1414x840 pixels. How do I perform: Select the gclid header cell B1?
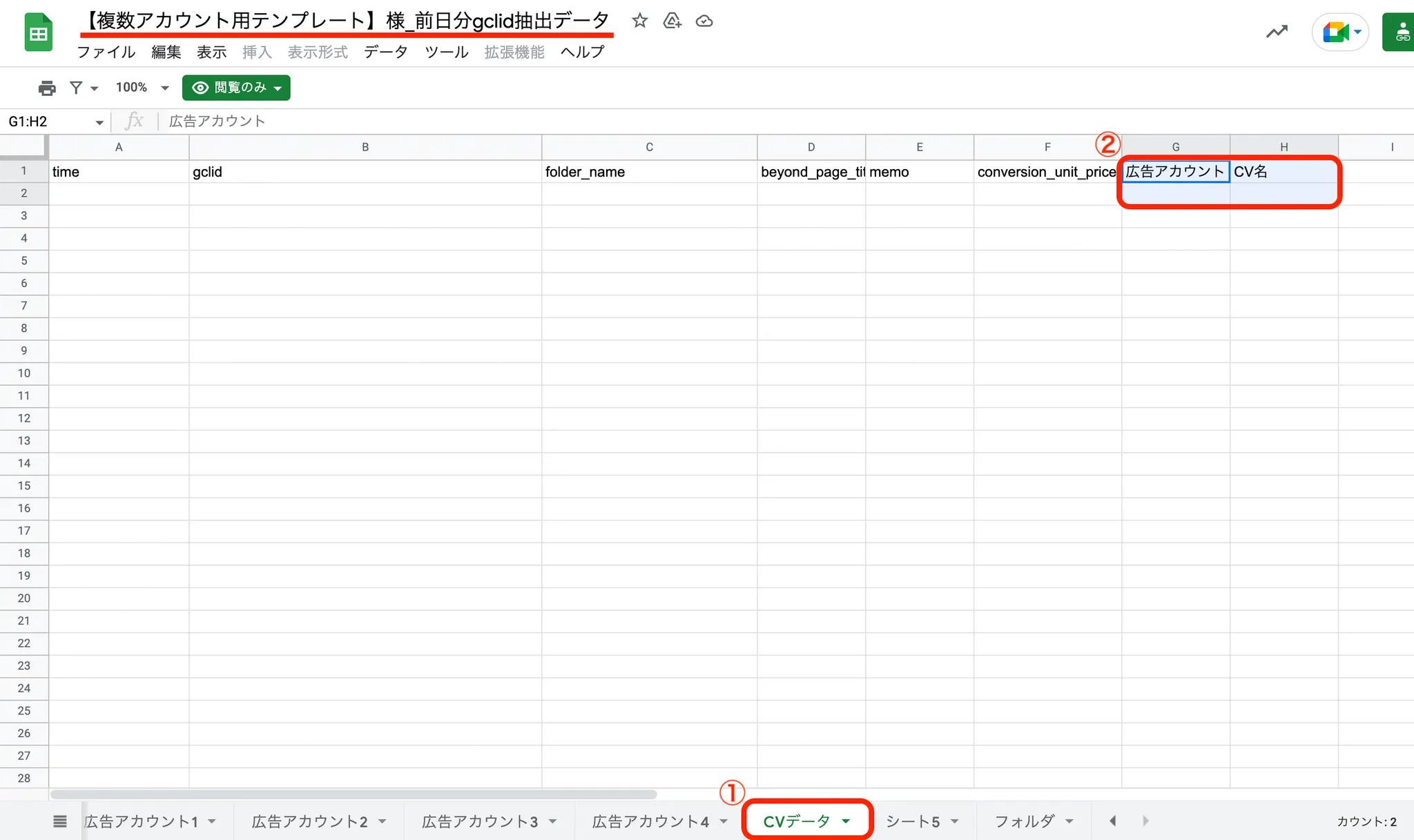click(x=365, y=172)
